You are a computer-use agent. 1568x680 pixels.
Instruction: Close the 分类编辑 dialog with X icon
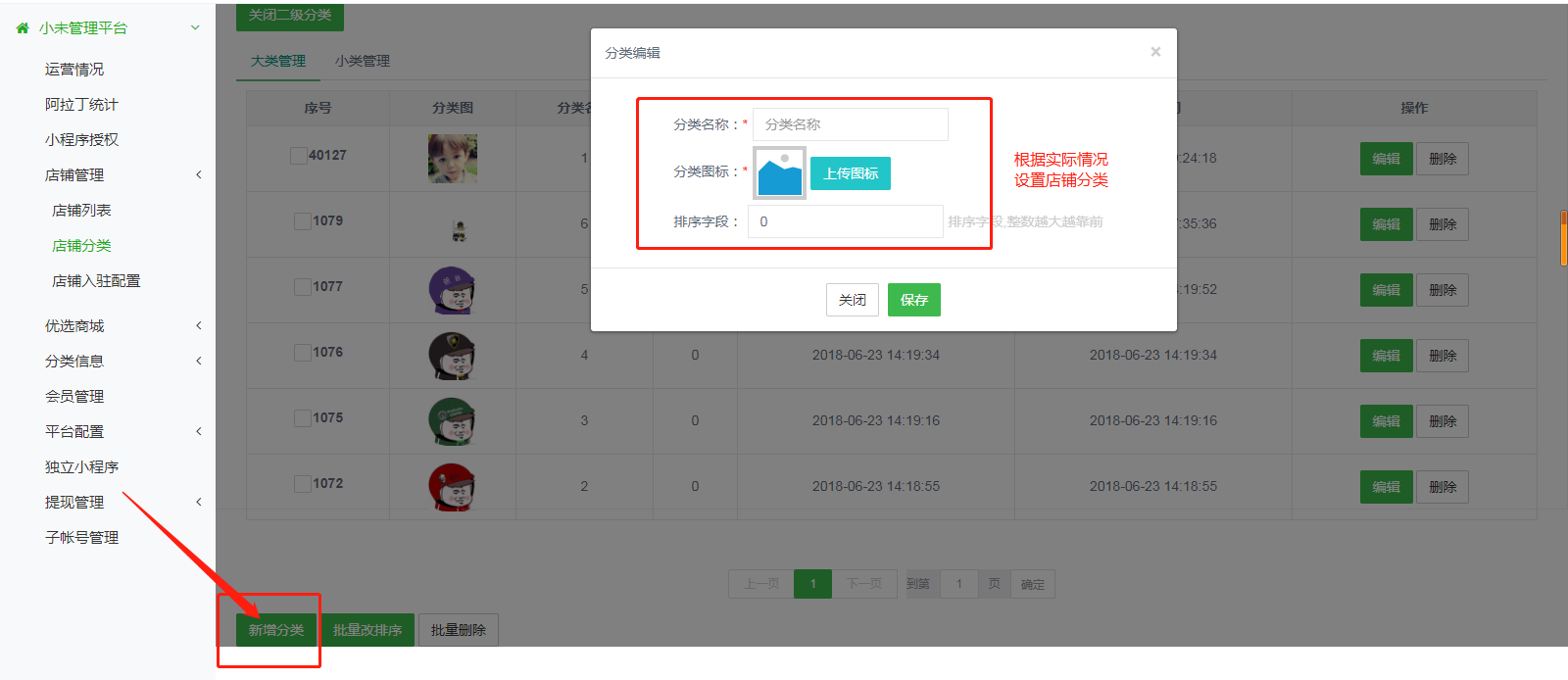1155,52
